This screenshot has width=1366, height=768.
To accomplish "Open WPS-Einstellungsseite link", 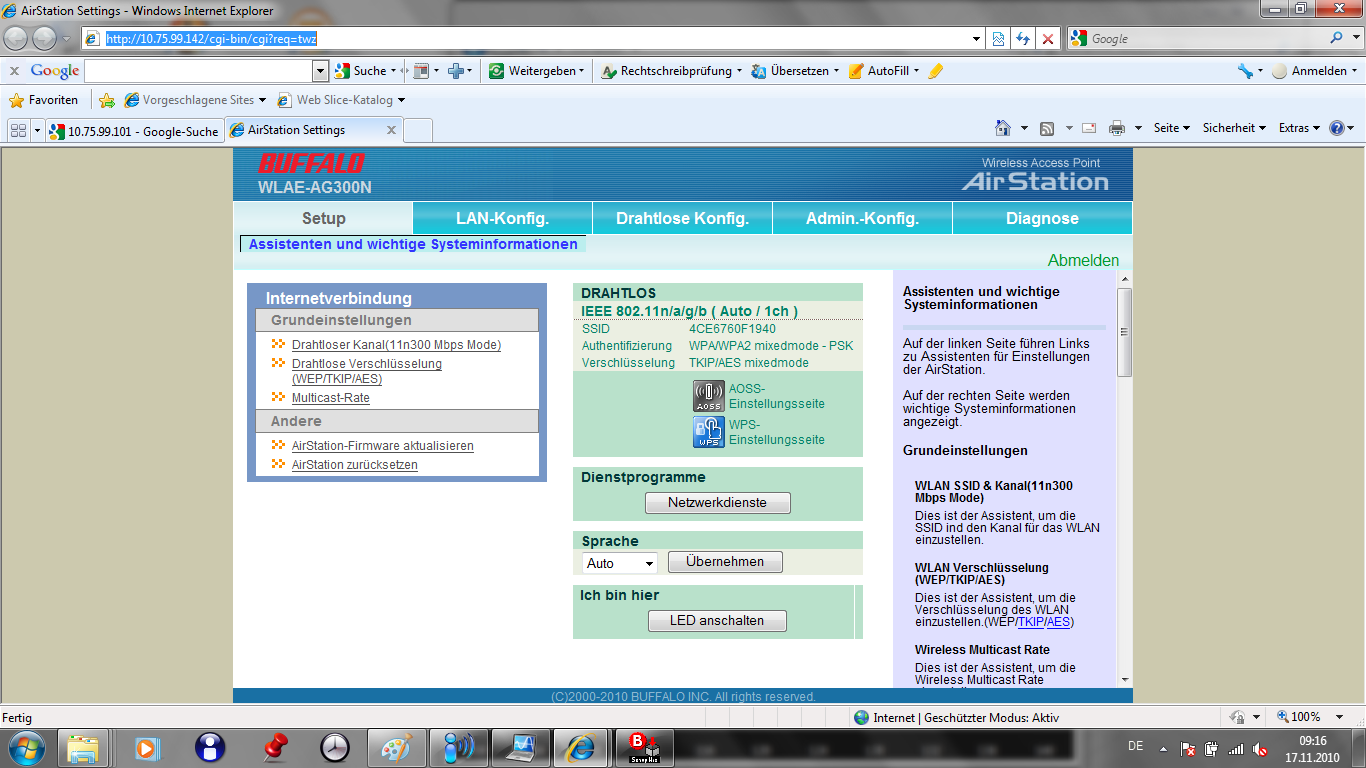I will (777, 432).
